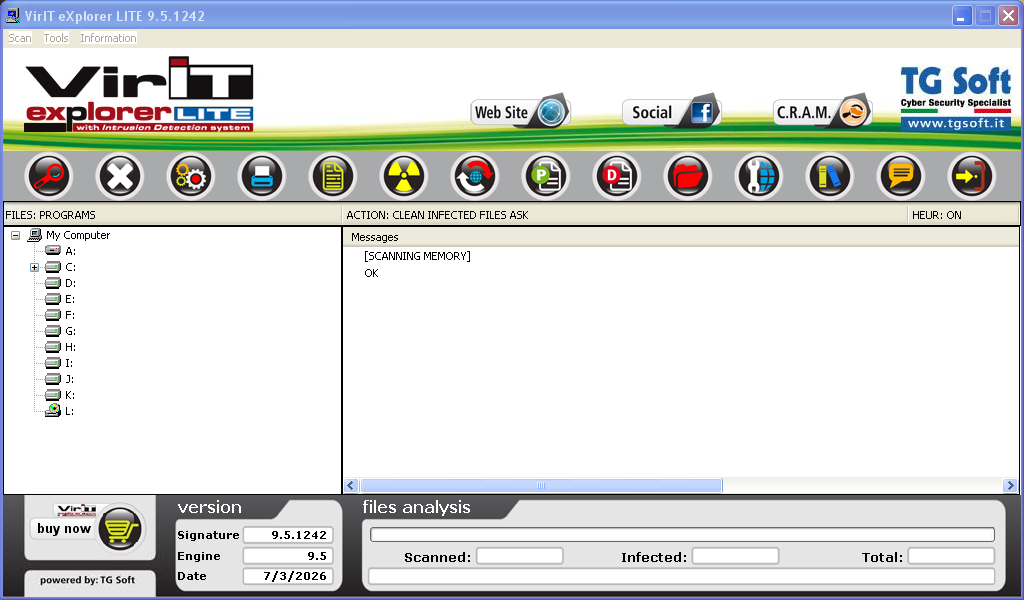Click the messages horizontal scrollbar thumb
This screenshot has width=1024, height=600.
pos(541,485)
